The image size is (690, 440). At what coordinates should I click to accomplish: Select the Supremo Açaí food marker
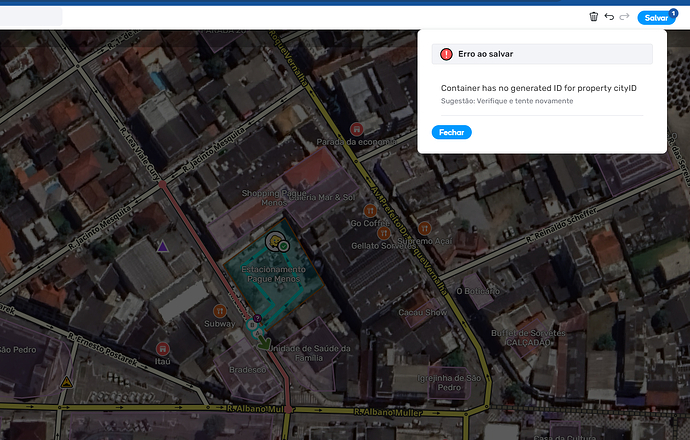pyautogui.click(x=424, y=227)
